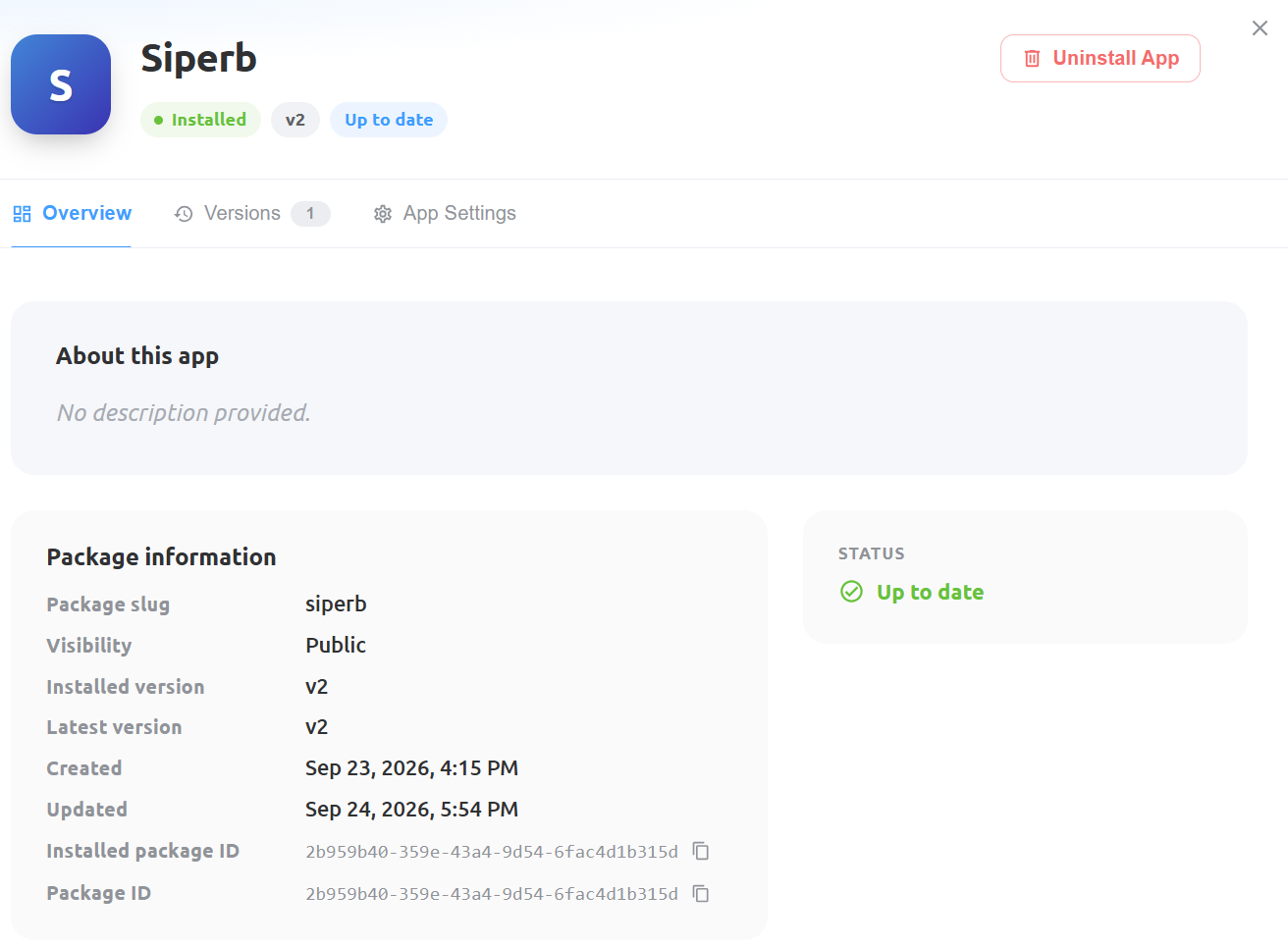Click the green Installed badge

[x=200, y=120]
